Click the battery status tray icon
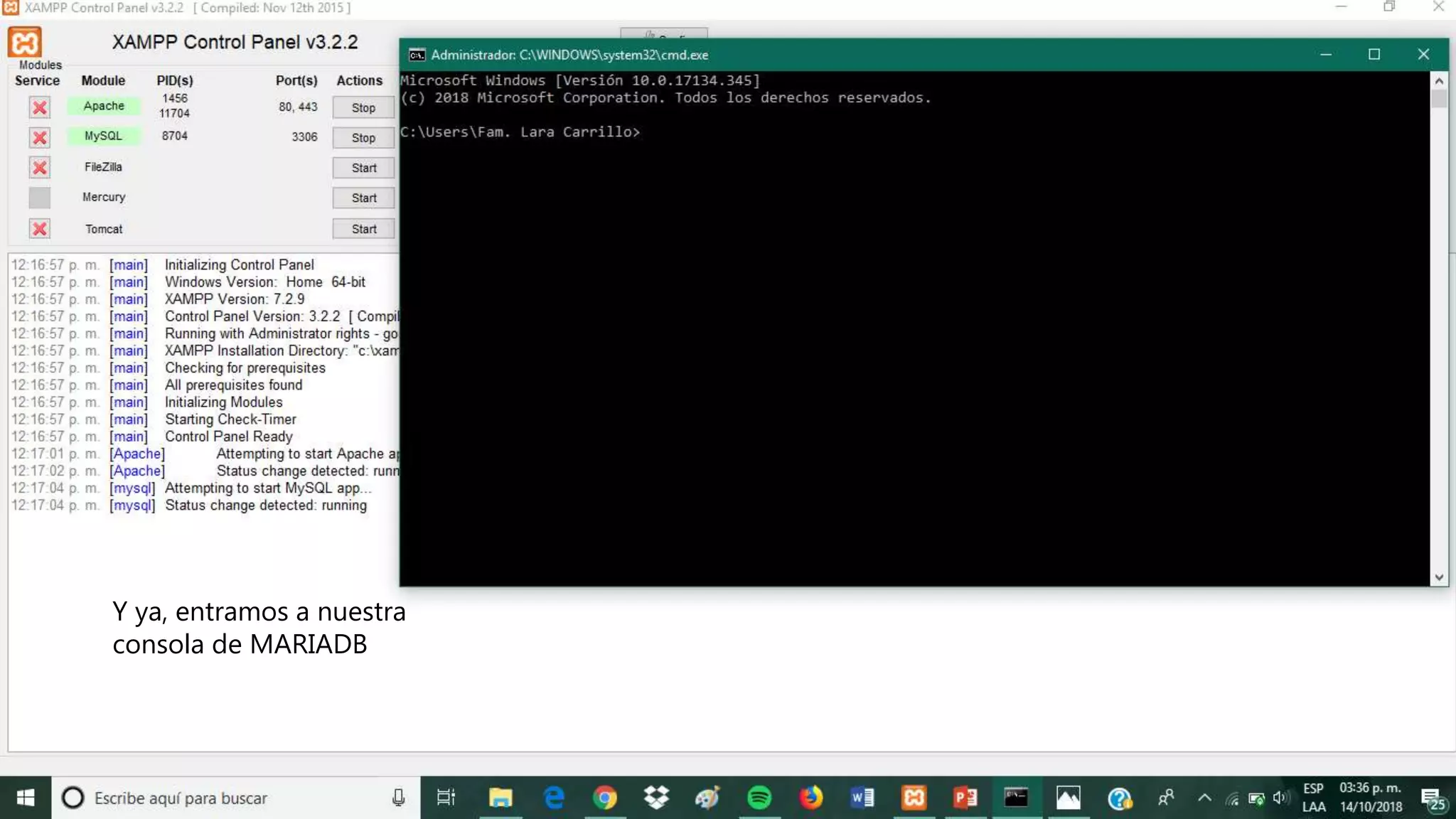1456x819 pixels. coord(1257,799)
